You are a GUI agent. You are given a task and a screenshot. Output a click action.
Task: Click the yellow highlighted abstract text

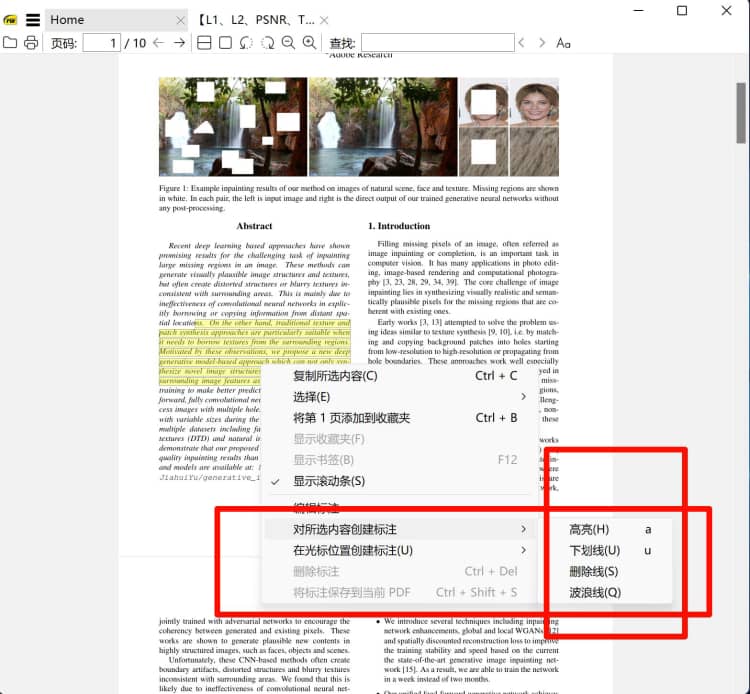(254, 352)
